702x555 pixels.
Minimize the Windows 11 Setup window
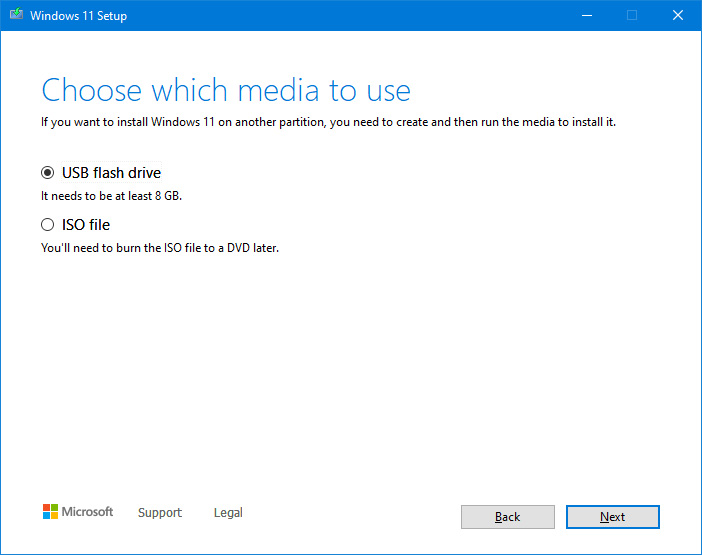point(586,15)
